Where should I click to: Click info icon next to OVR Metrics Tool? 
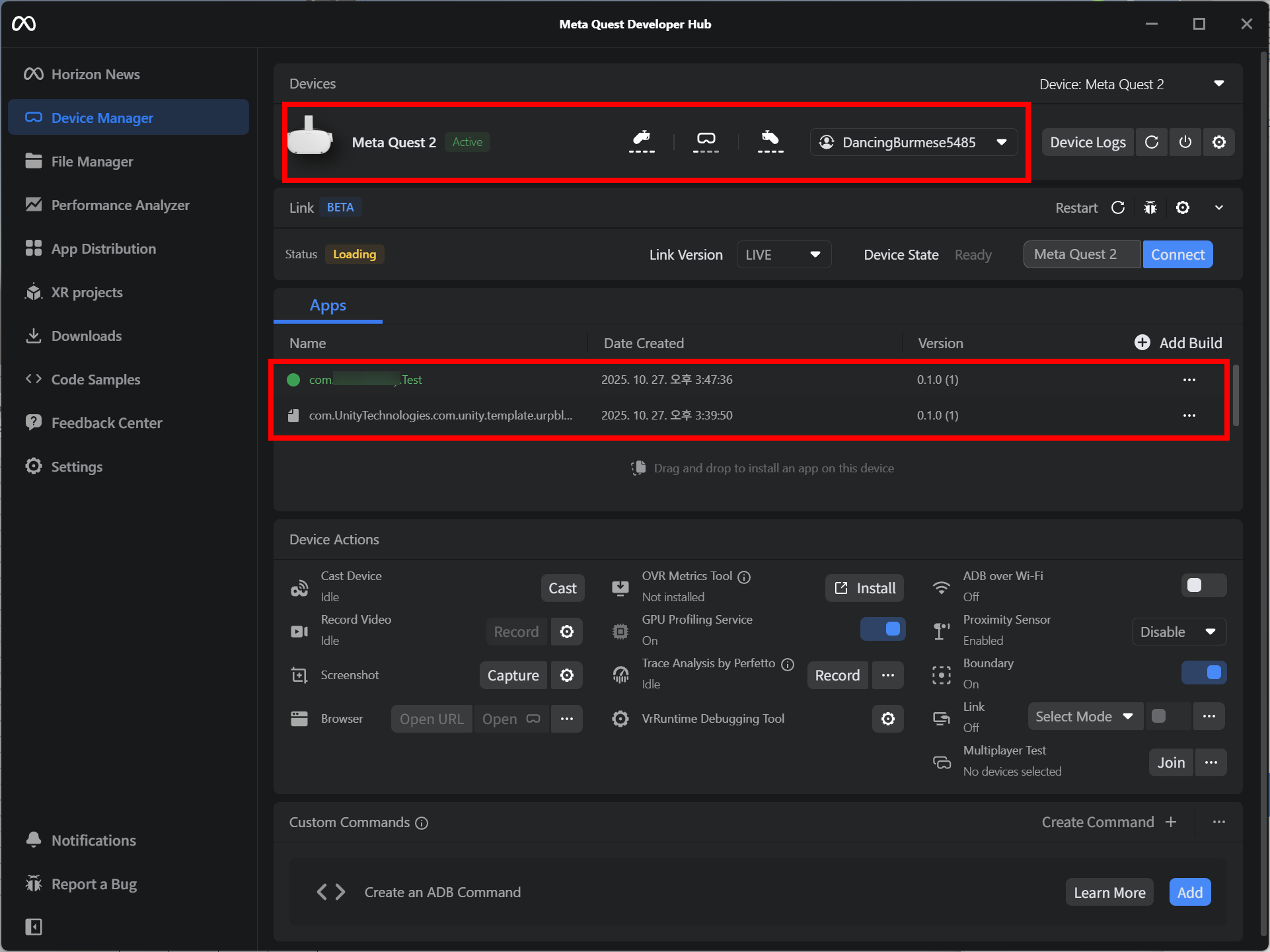[744, 577]
